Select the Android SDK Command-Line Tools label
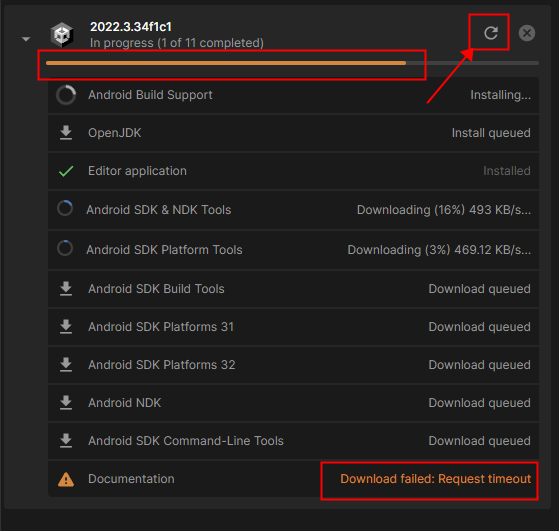 click(186, 441)
